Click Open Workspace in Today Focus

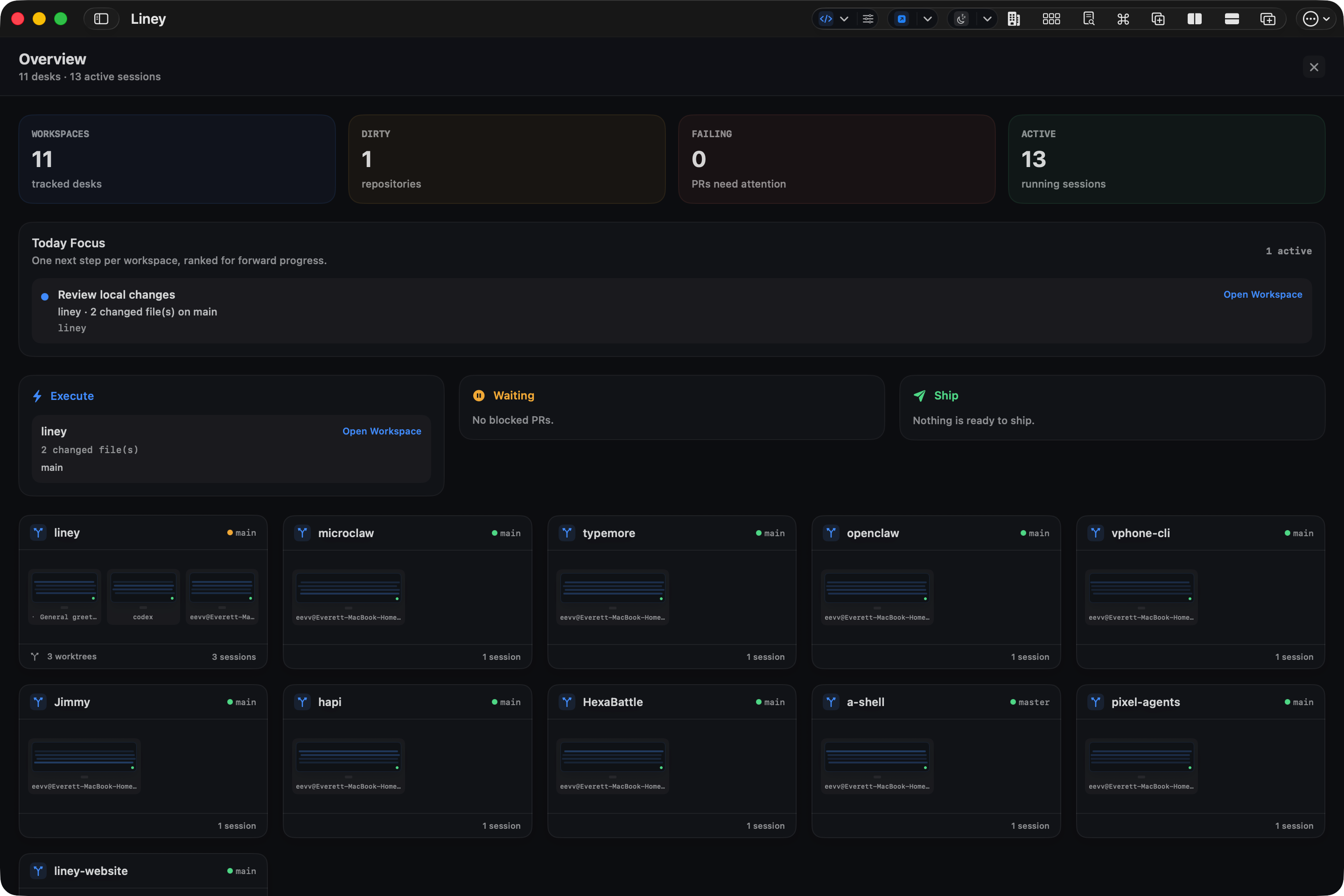click(x=1263, y=294)
